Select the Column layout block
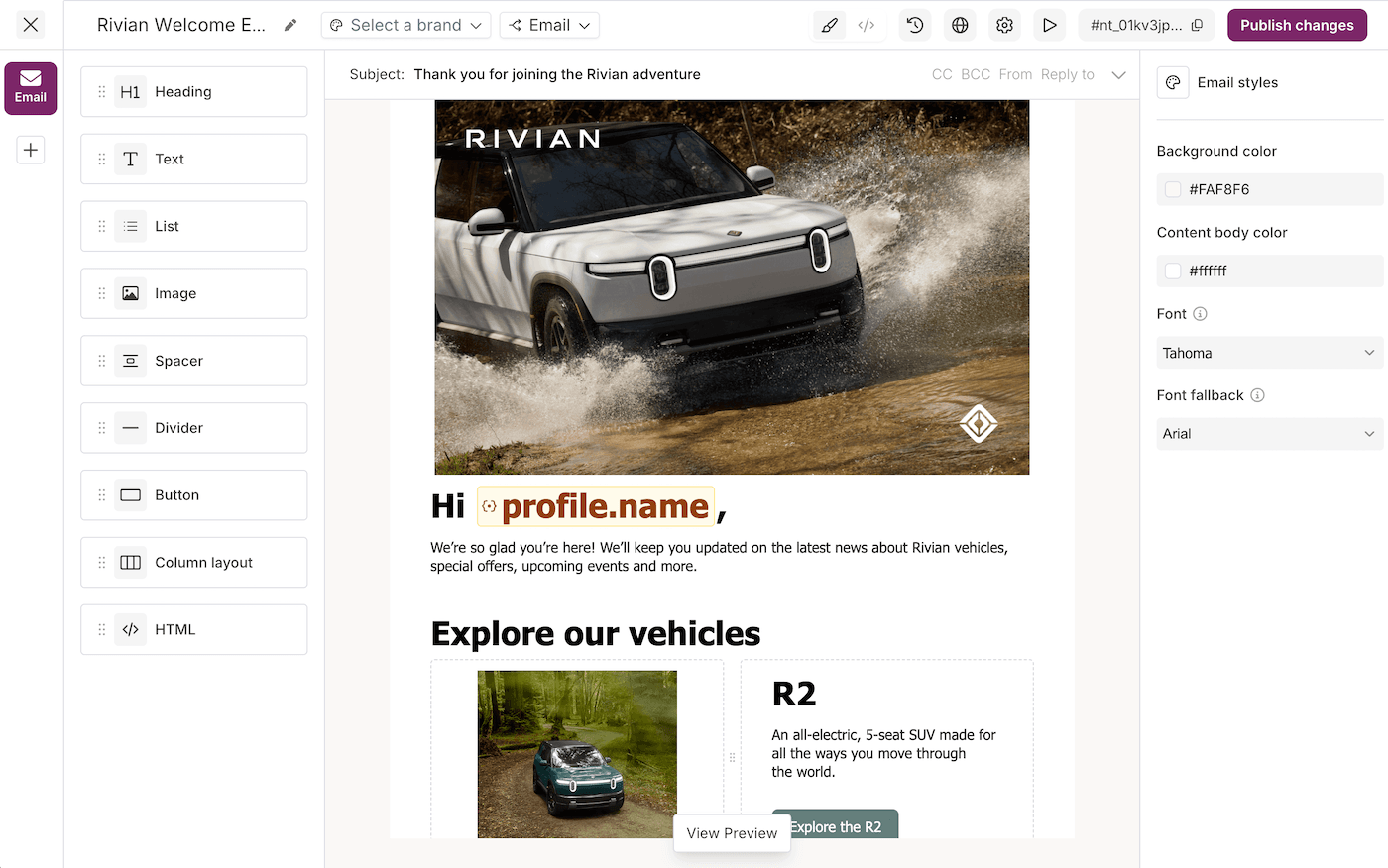Screen dimensions: 1388x868 click(x=194, y=562)
